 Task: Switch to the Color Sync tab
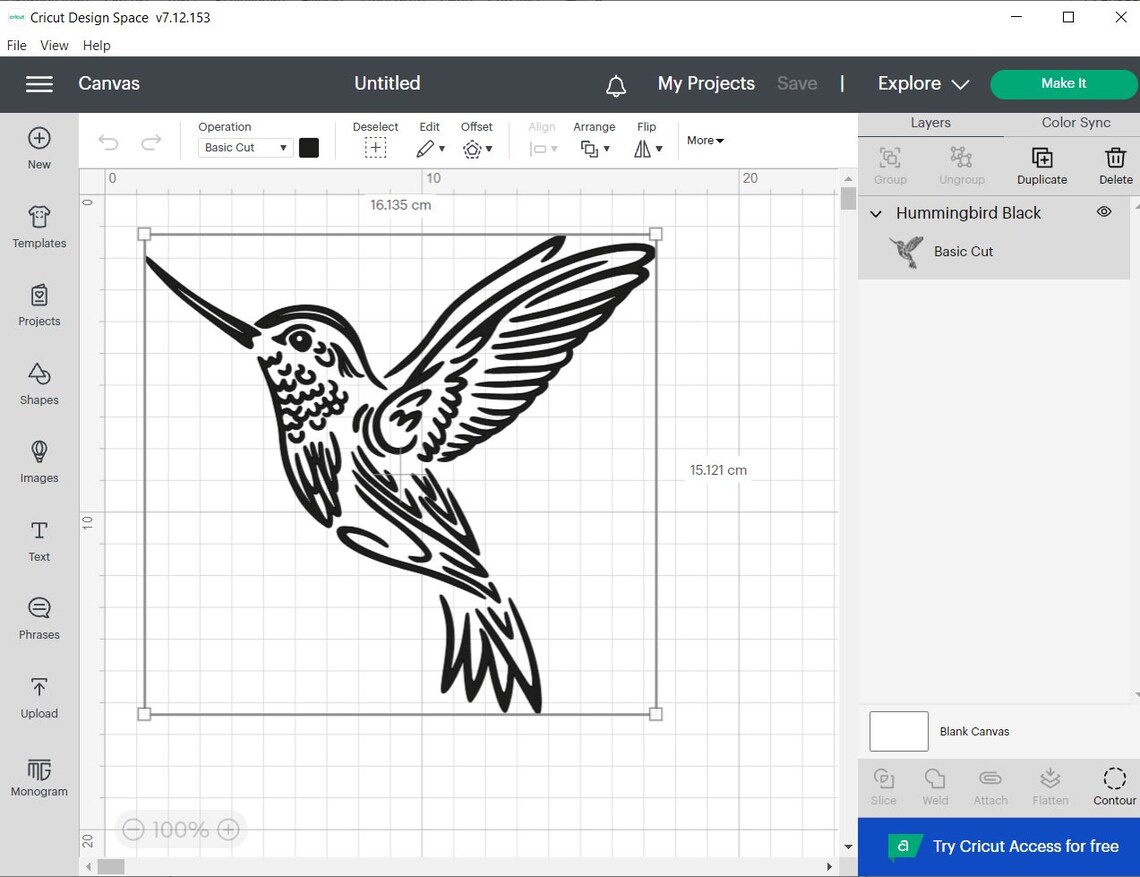1075,122
